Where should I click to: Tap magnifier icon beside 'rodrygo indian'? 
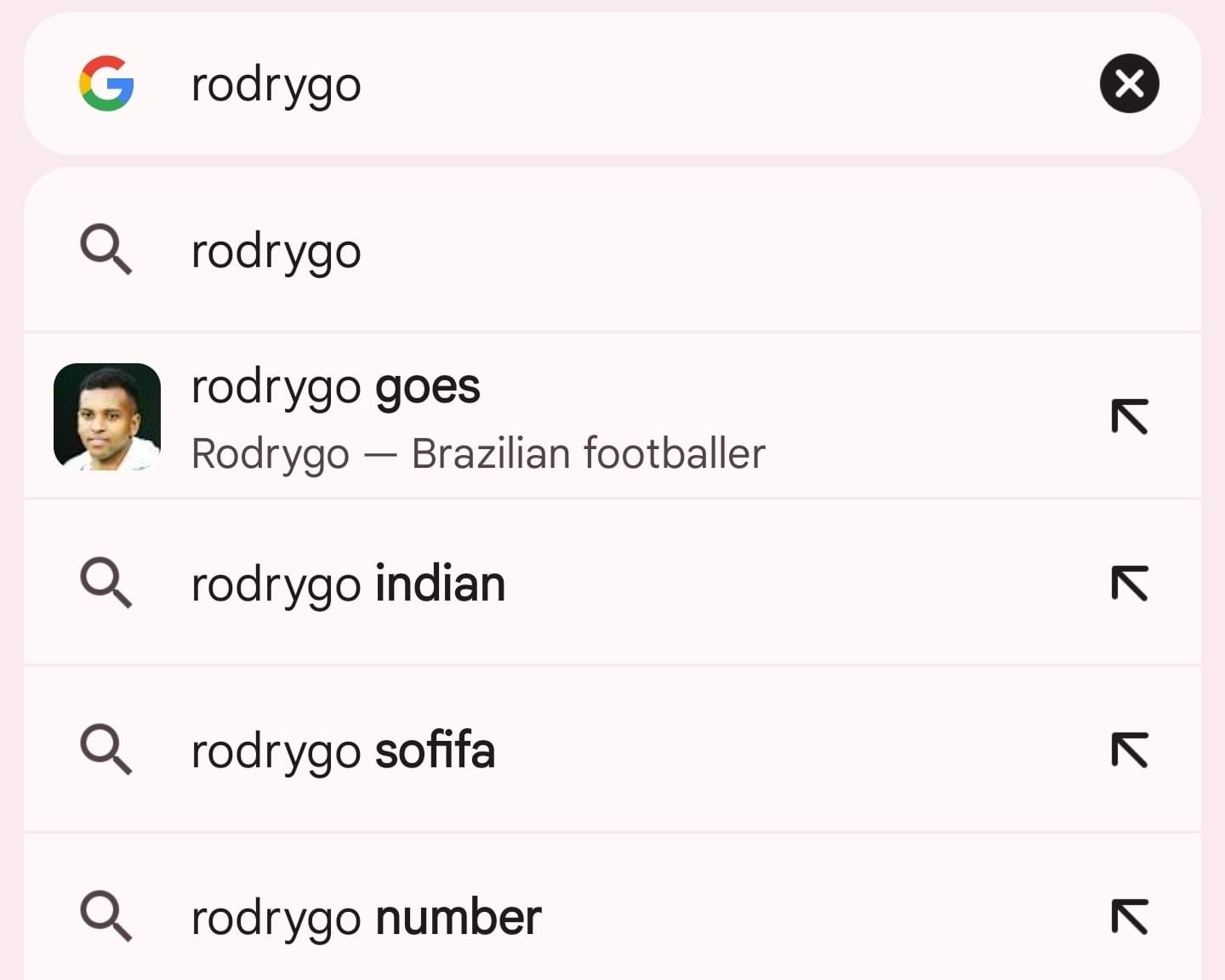click(x=106, y=584)
